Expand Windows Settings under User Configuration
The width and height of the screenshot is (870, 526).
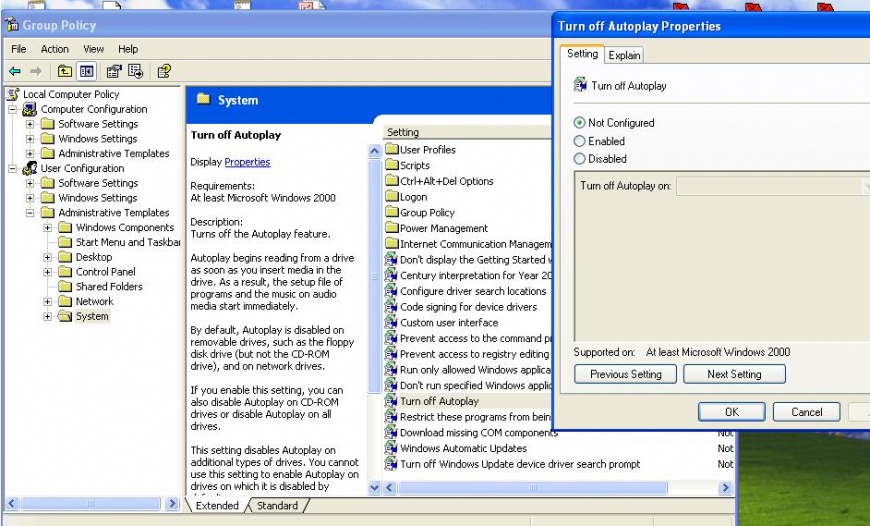(x=30, y=198)
